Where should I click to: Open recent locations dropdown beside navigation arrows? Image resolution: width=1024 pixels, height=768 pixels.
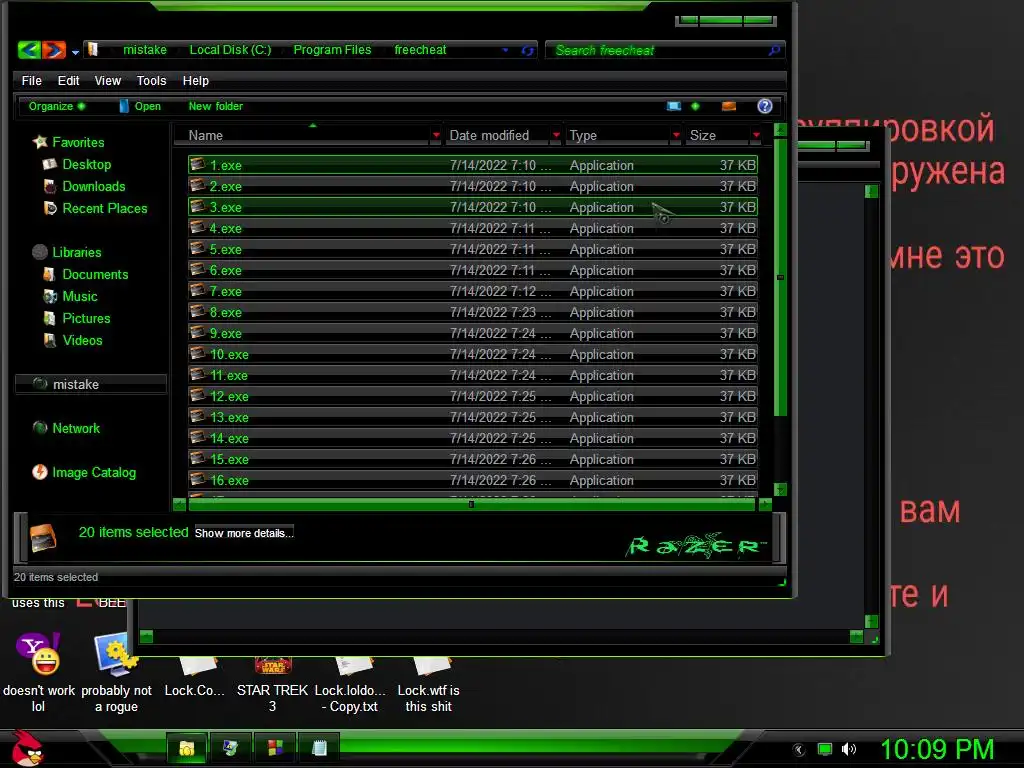75,52
